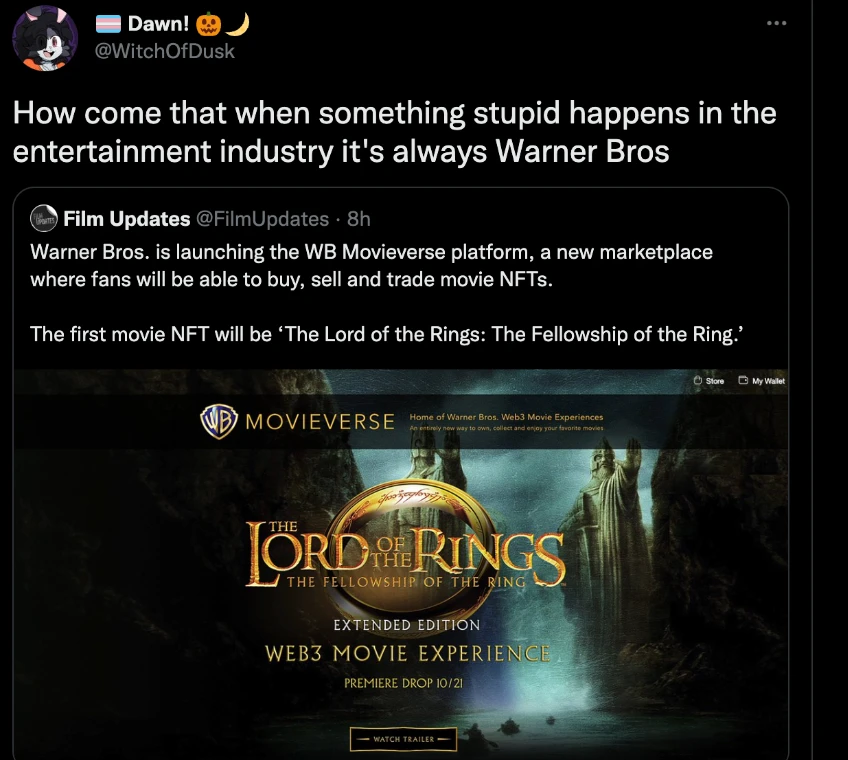Screen dimensions: 848x760
Task: Open the Film Updates account name
Action: (127, 219)
